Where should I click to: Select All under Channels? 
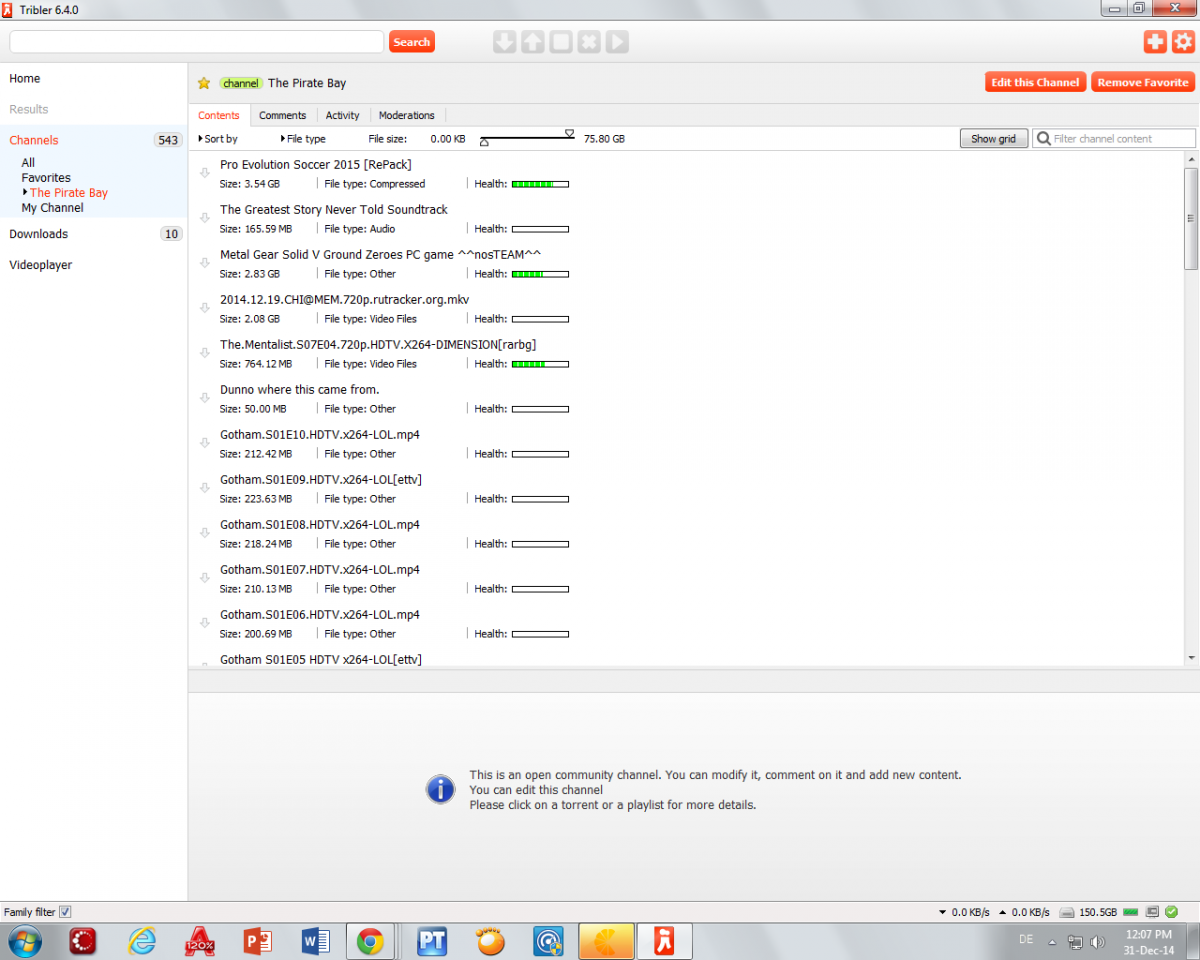(x=28, y=163)
